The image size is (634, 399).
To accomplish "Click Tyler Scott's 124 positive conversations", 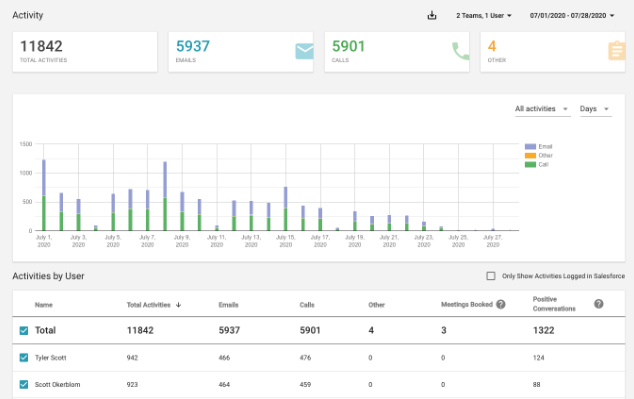I will (539, 358).
